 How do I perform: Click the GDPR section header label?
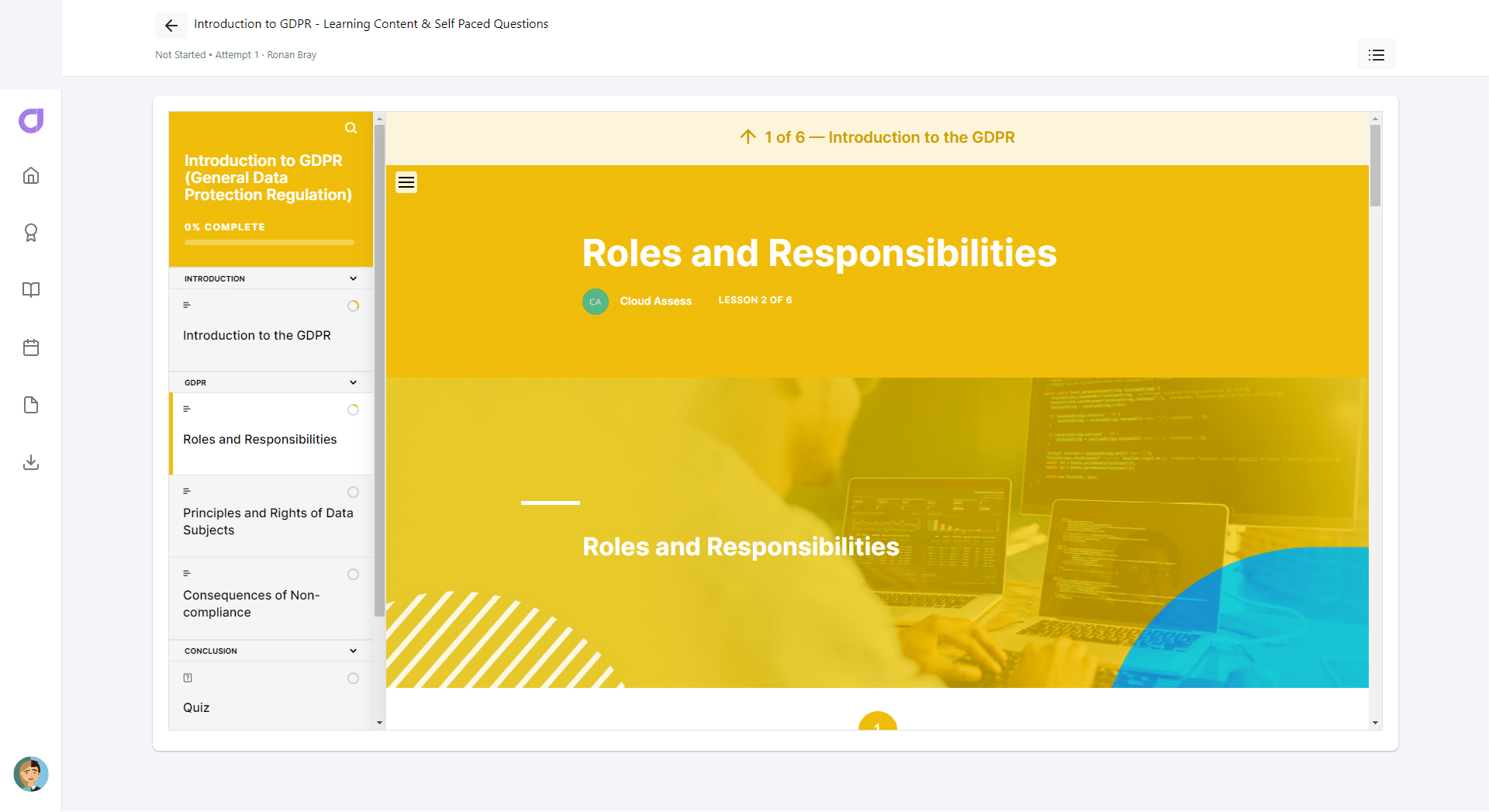195,383
